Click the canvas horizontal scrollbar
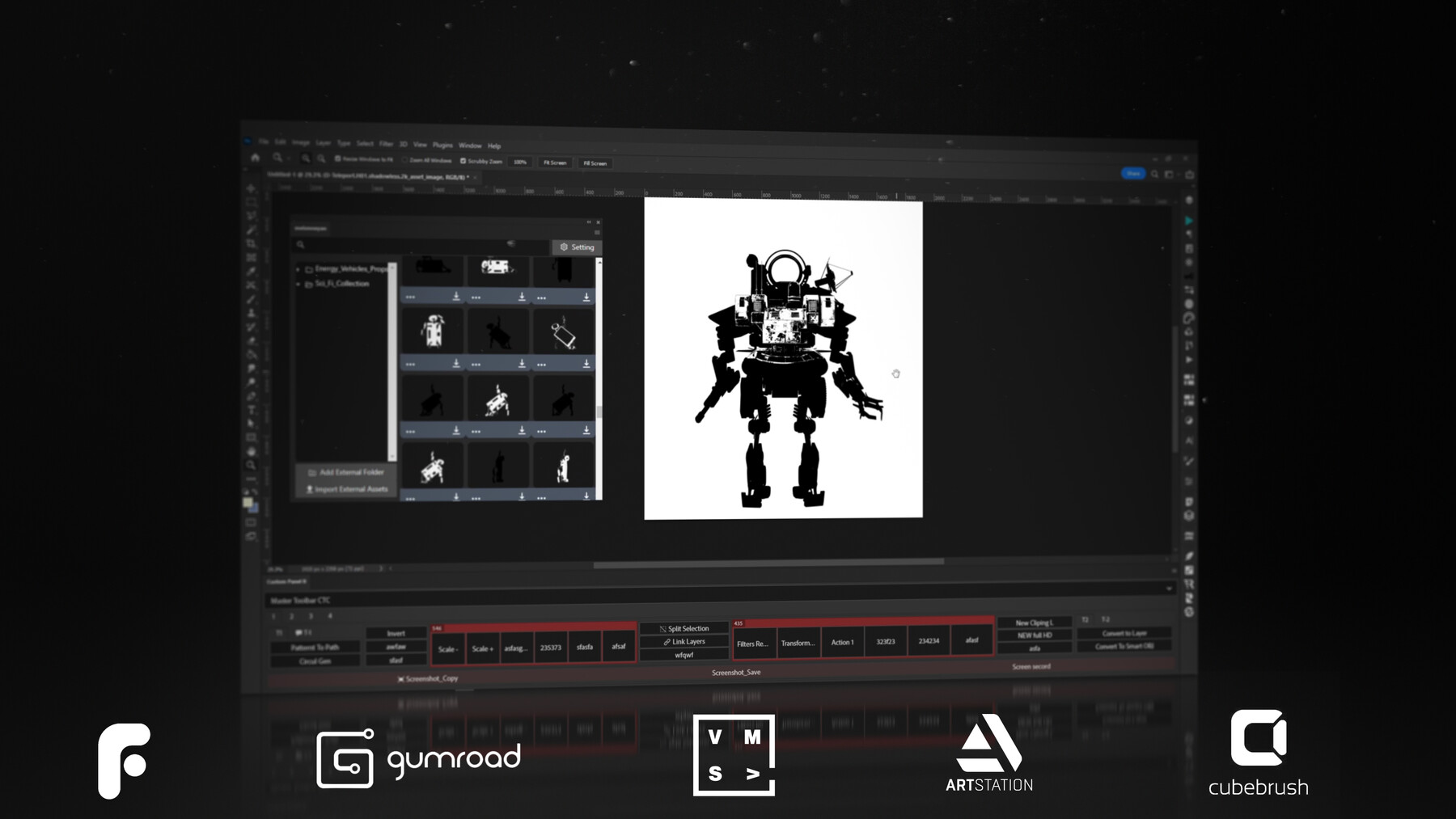Image resolution: width=1456 pixels, height=819 pixels. click(768, 564)
